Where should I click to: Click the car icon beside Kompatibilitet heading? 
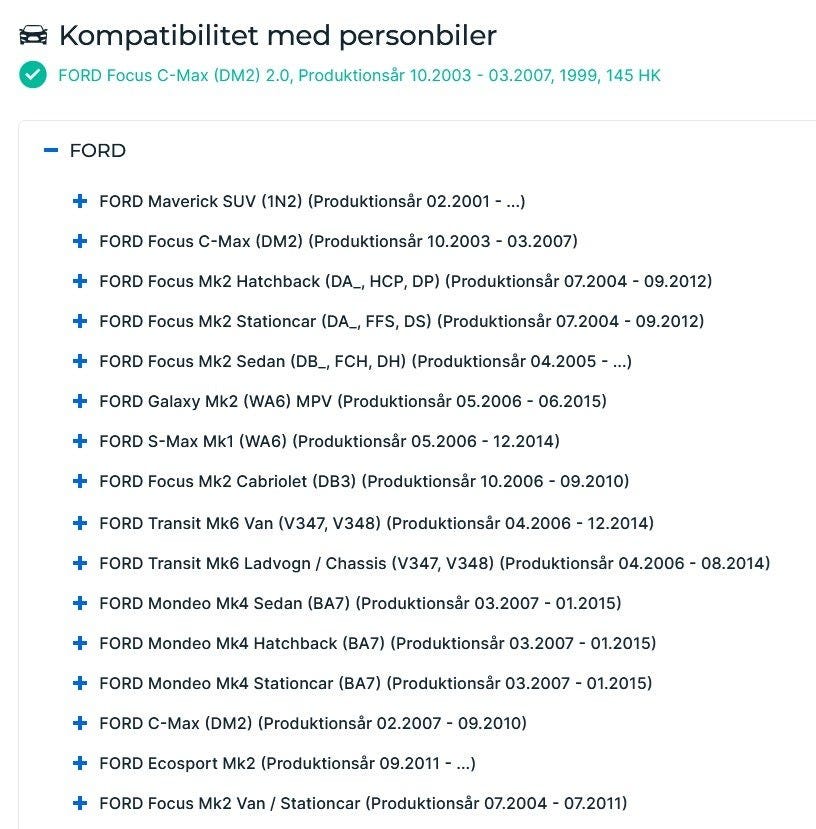tap(33, 35)
